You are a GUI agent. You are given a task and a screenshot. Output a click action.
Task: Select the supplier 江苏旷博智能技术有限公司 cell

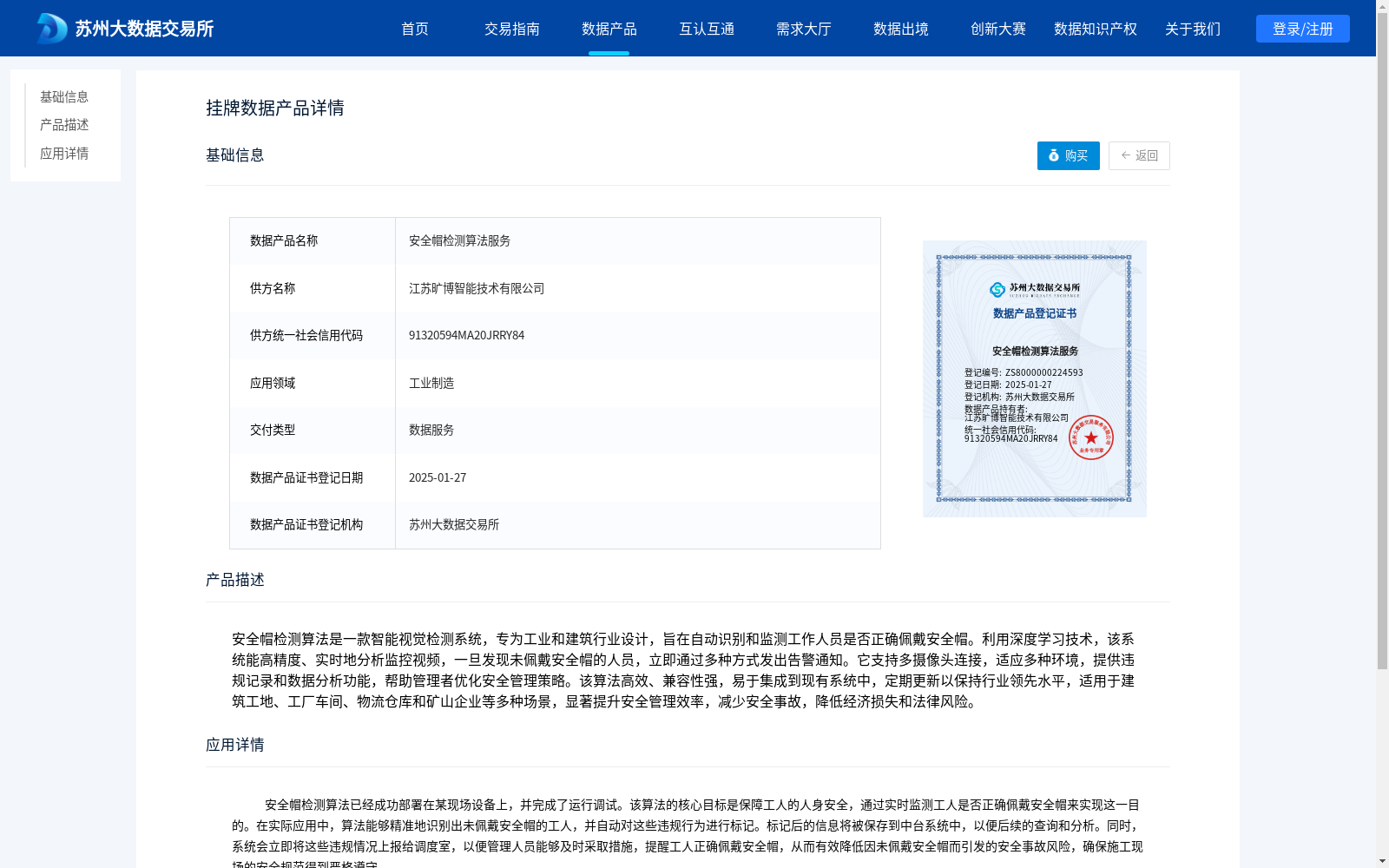tap(638, 288)
